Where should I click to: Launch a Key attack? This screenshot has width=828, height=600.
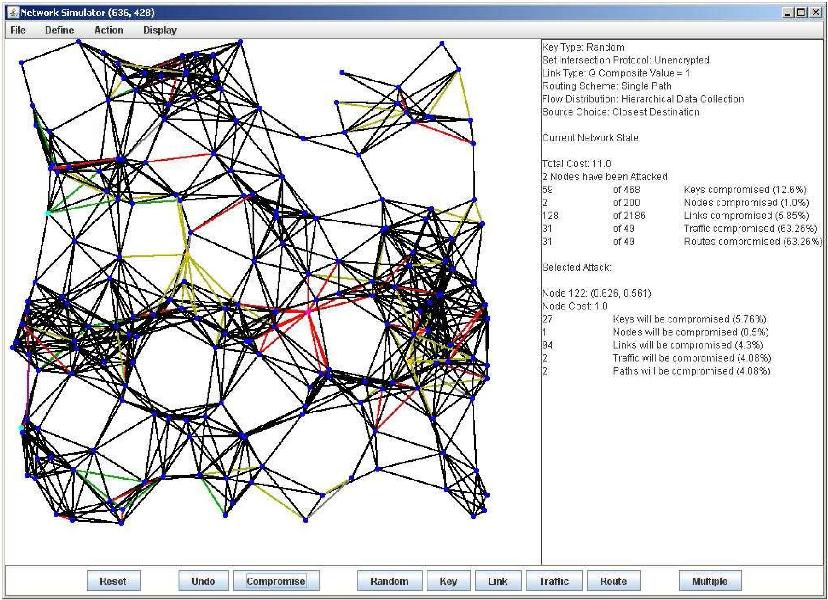click(447, 581)
